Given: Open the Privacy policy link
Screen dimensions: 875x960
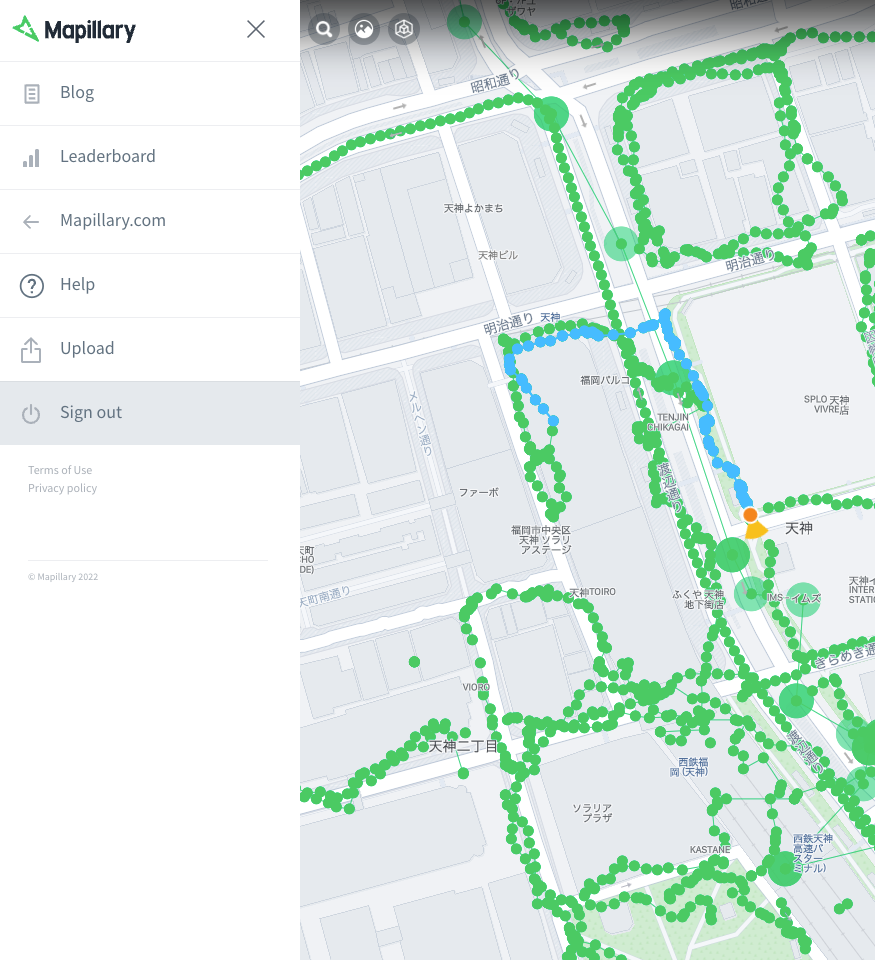Looking at the screenshot, I should click(62, 488).
